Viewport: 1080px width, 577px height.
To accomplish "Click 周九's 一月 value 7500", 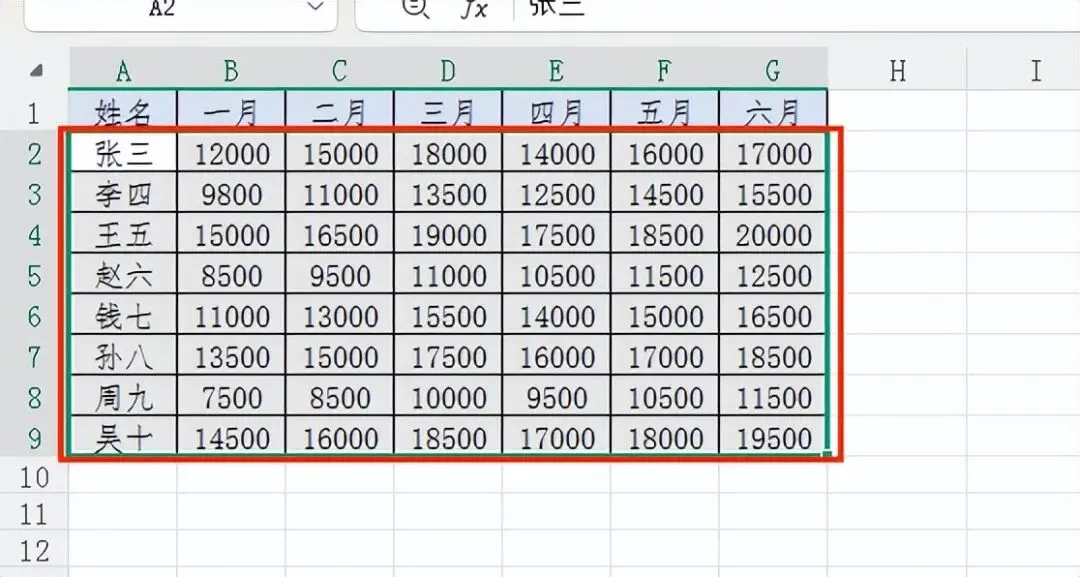I will [231, 397].
